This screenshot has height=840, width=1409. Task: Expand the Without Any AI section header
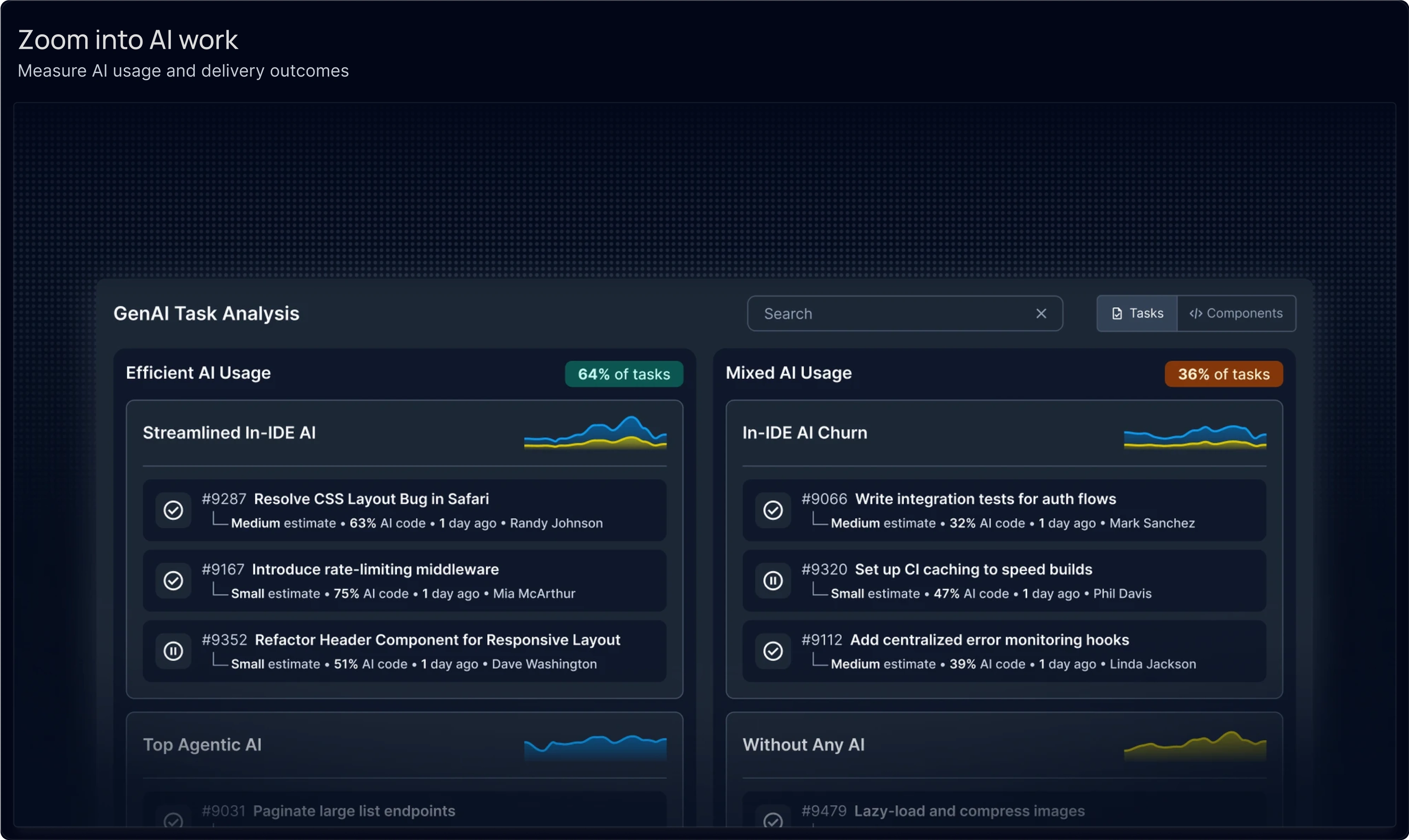click(803, 745)
